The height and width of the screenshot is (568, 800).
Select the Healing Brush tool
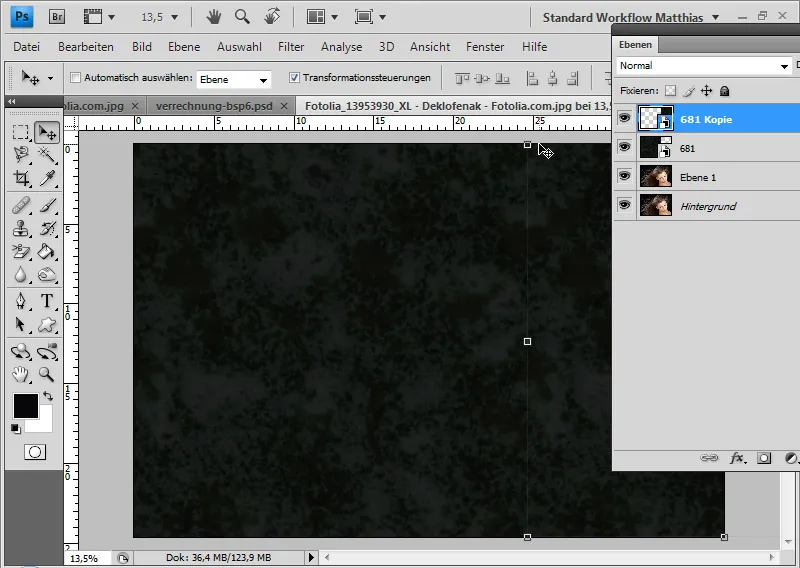tap(20, 206)
